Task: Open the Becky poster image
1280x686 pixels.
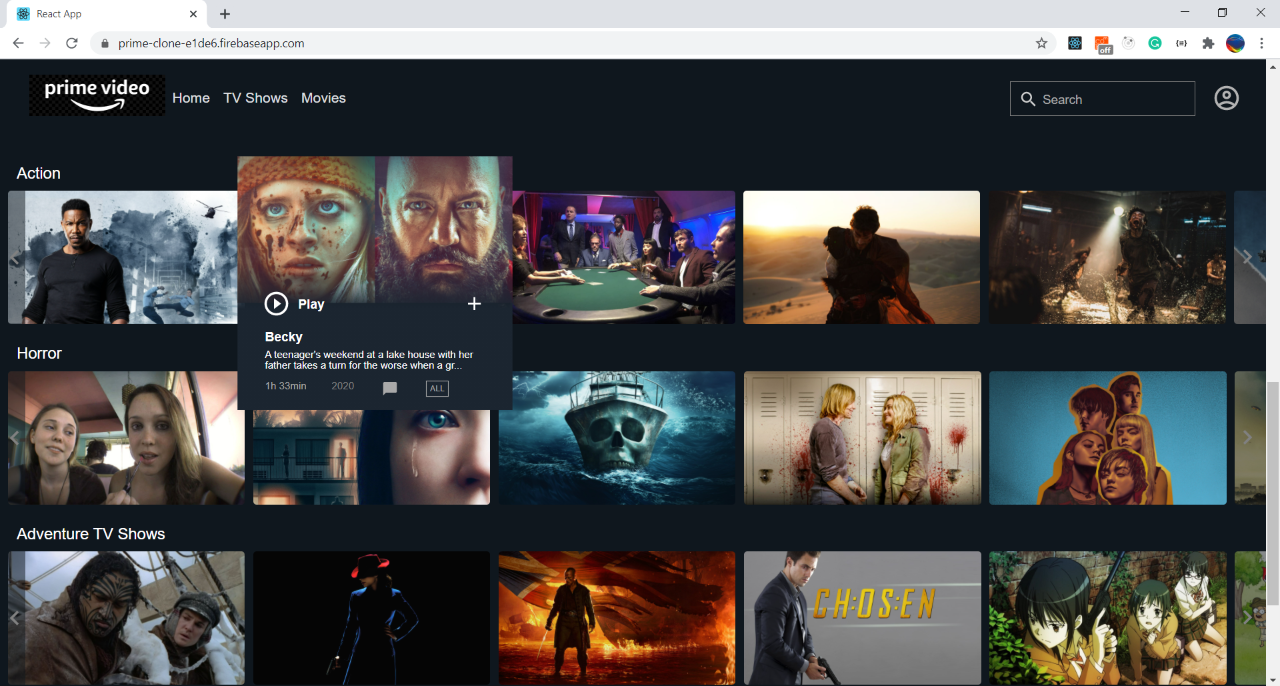Action: [x=375, y=229]
